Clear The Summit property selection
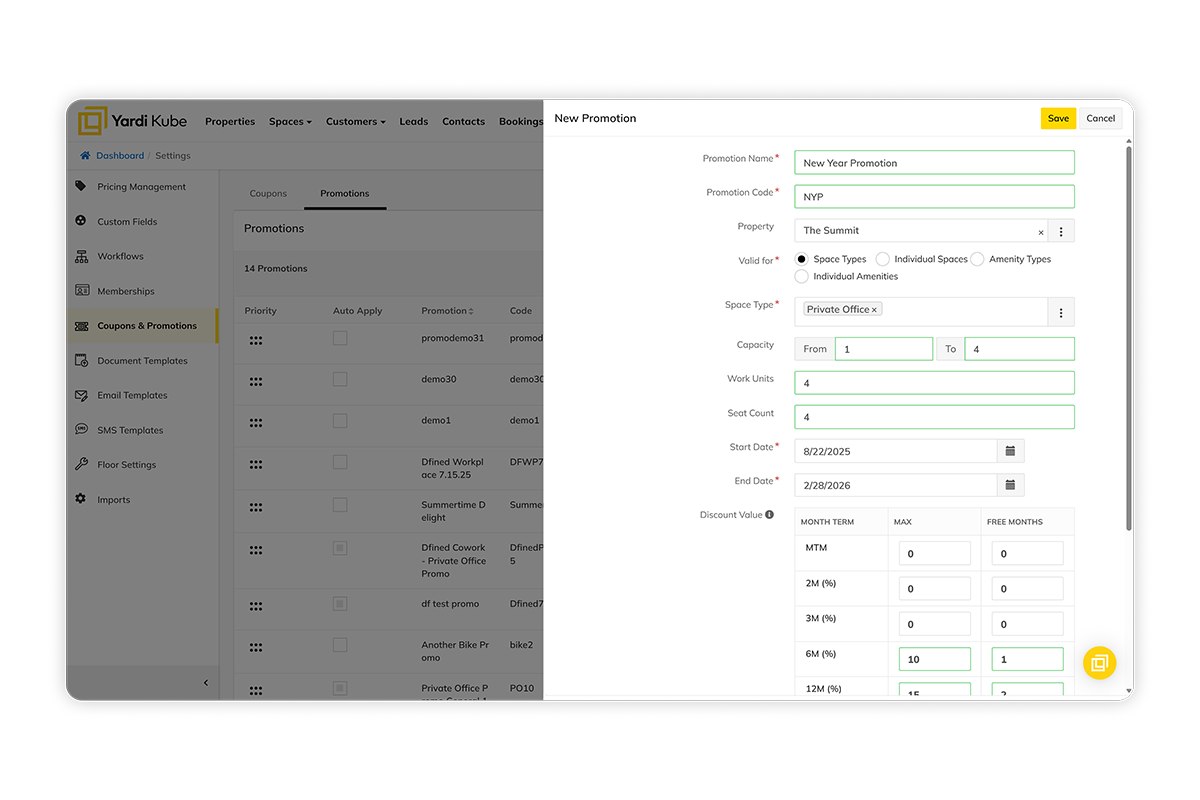1200x800 pixels. click(1040, 232)
